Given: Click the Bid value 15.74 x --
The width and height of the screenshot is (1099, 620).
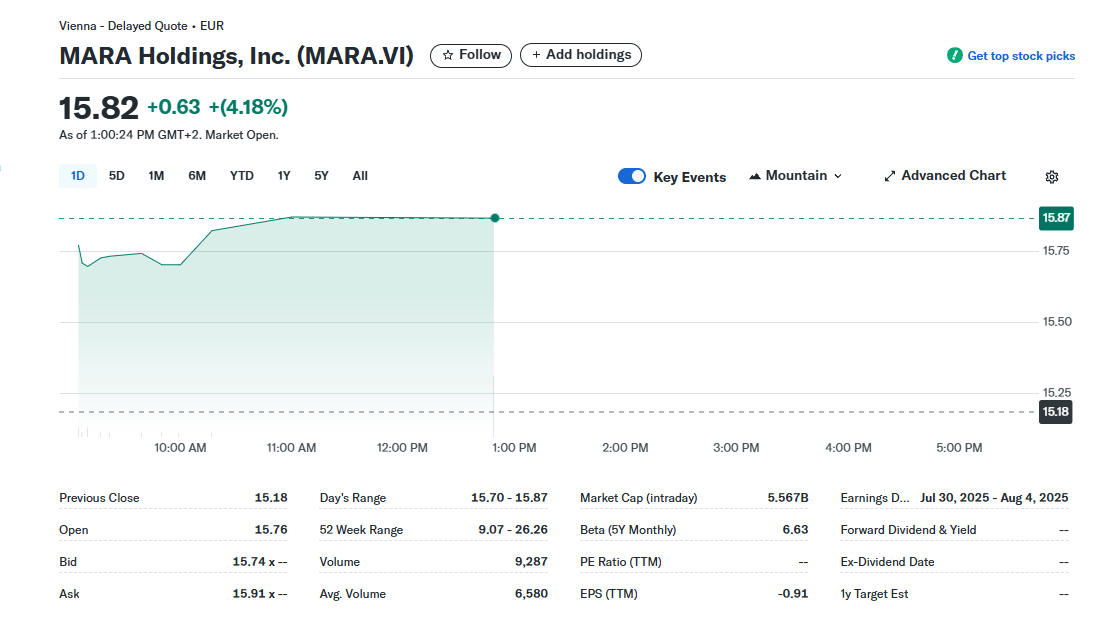Looking at the screenshot, I should [260, 562].
